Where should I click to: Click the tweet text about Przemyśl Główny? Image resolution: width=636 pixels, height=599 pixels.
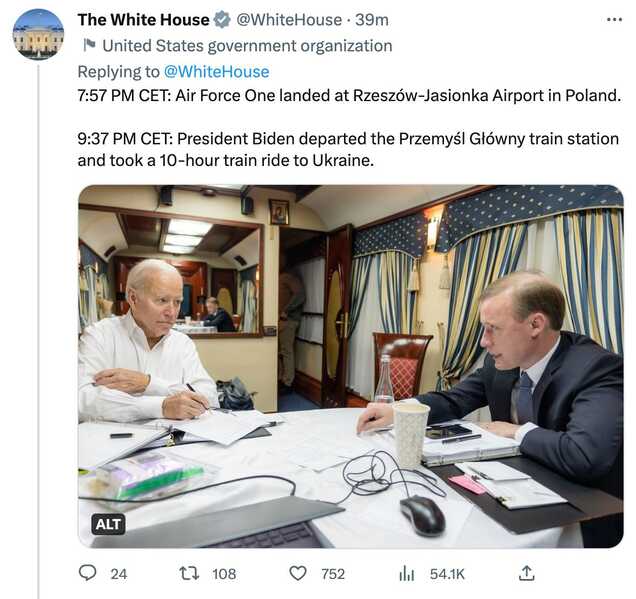point(347,149)
